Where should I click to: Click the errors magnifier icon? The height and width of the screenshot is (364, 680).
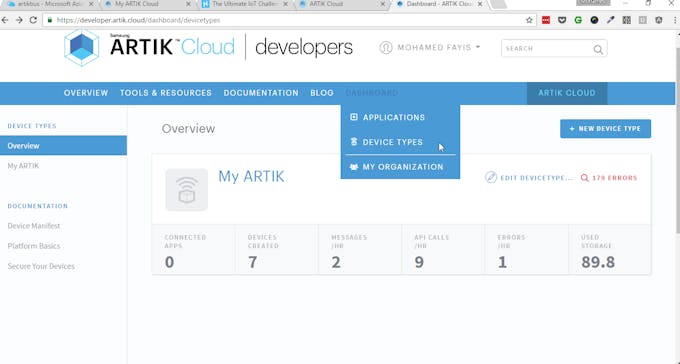[x=585, y=178]
